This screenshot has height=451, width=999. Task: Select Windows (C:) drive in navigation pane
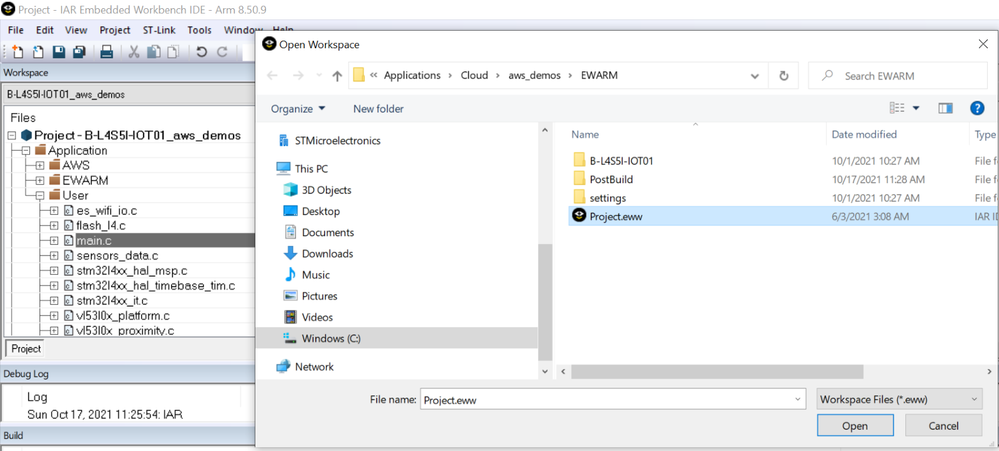[396, 338]
